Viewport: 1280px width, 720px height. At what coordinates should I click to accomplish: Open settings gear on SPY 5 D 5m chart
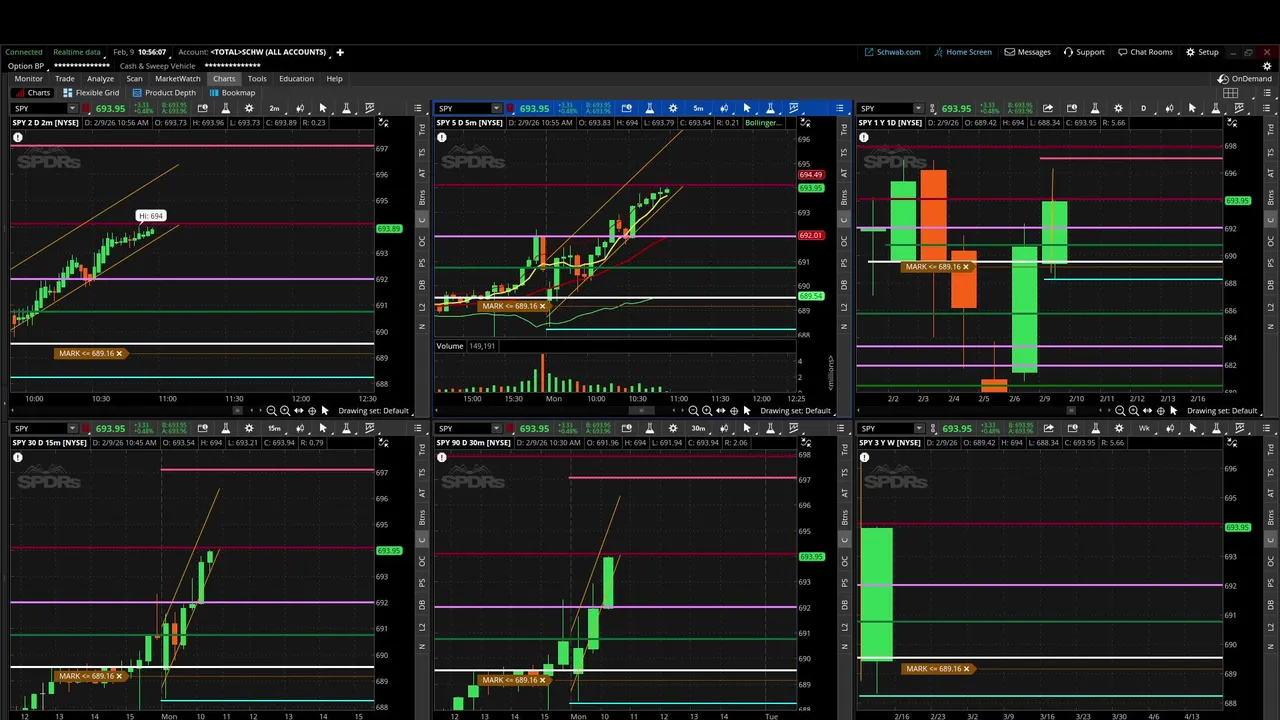pyautogui.click(x=673, y=108)
